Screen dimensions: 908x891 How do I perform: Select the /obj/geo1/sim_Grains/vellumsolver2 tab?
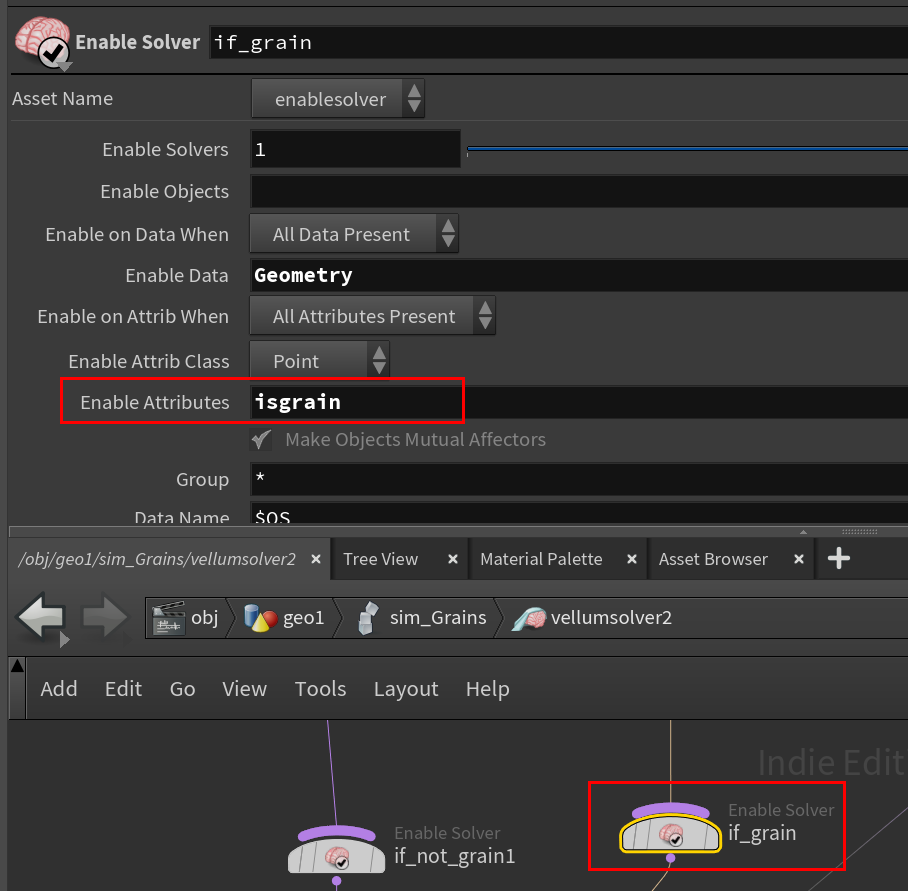click(x=157, y=559)
